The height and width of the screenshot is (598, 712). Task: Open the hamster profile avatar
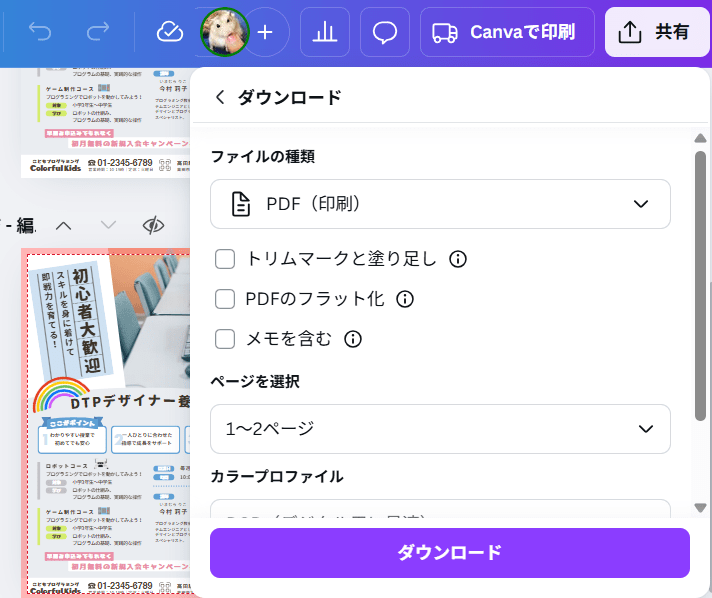click(225, 32)
